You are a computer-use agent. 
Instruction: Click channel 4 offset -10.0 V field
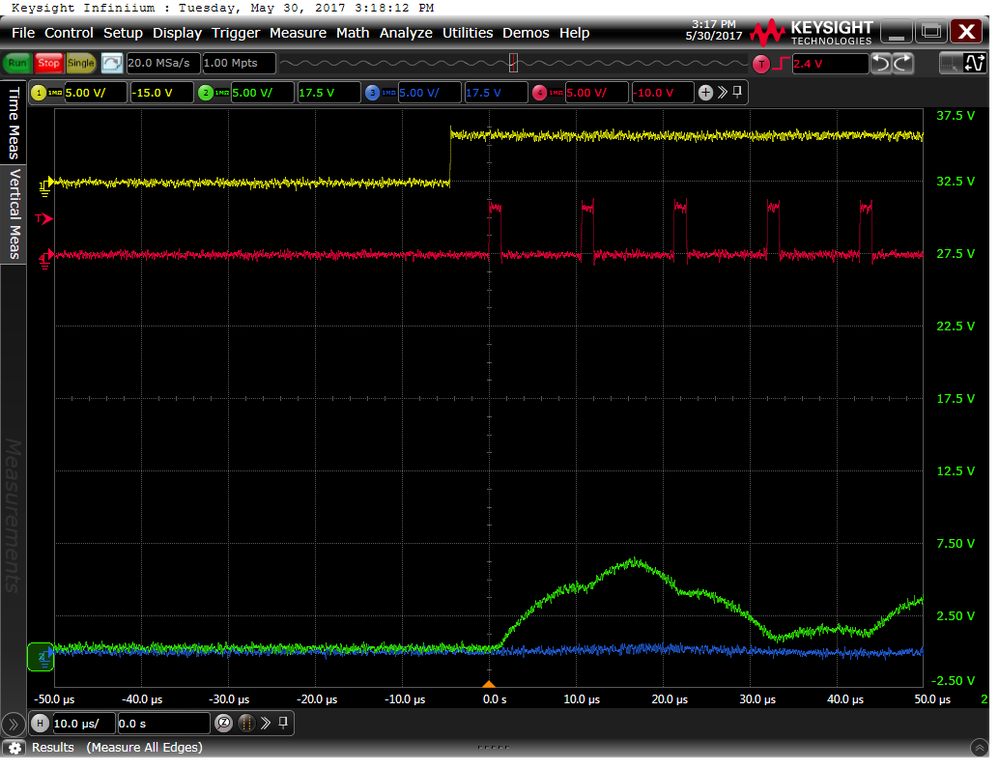tap(663, 93)
